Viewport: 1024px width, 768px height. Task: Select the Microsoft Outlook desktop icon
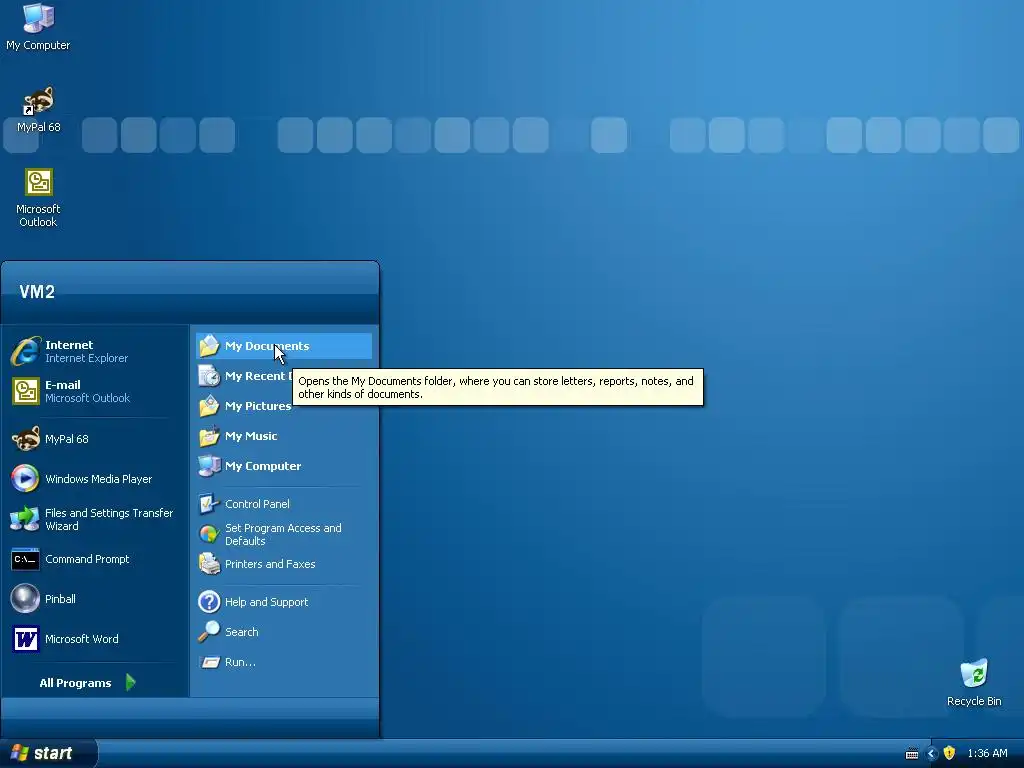38,198
